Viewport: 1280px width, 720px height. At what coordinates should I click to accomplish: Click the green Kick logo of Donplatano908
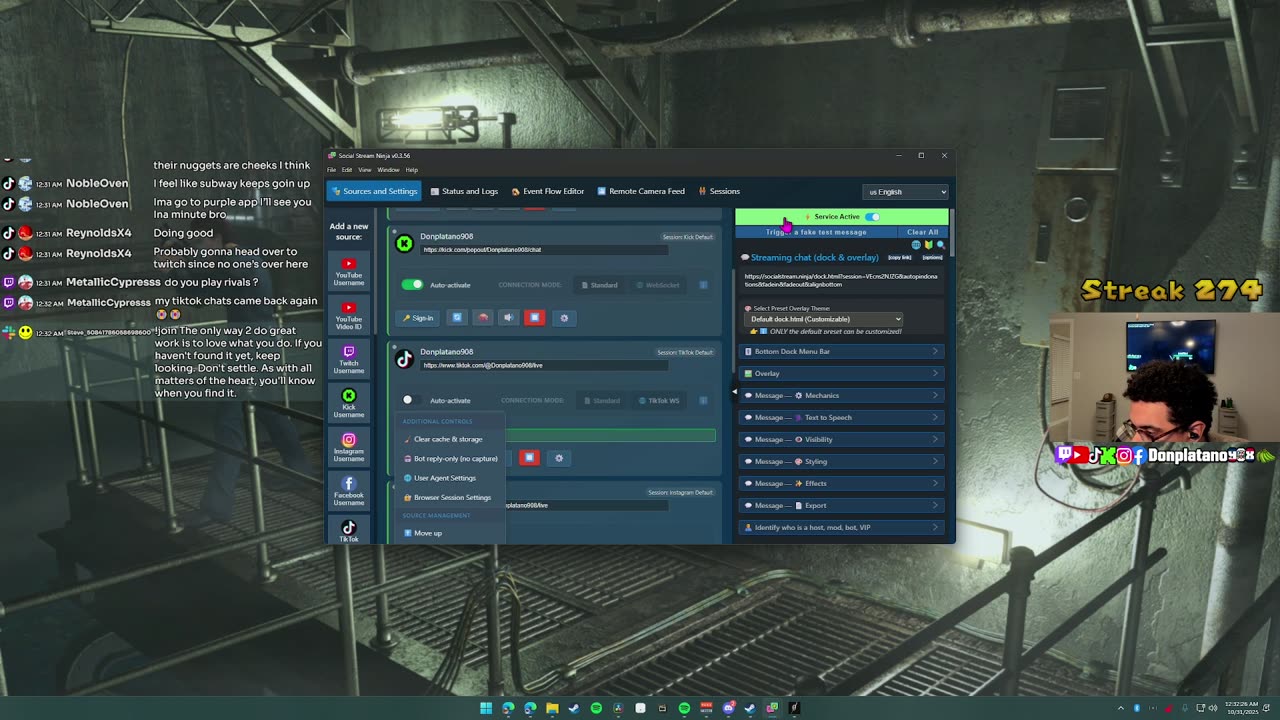404,243
